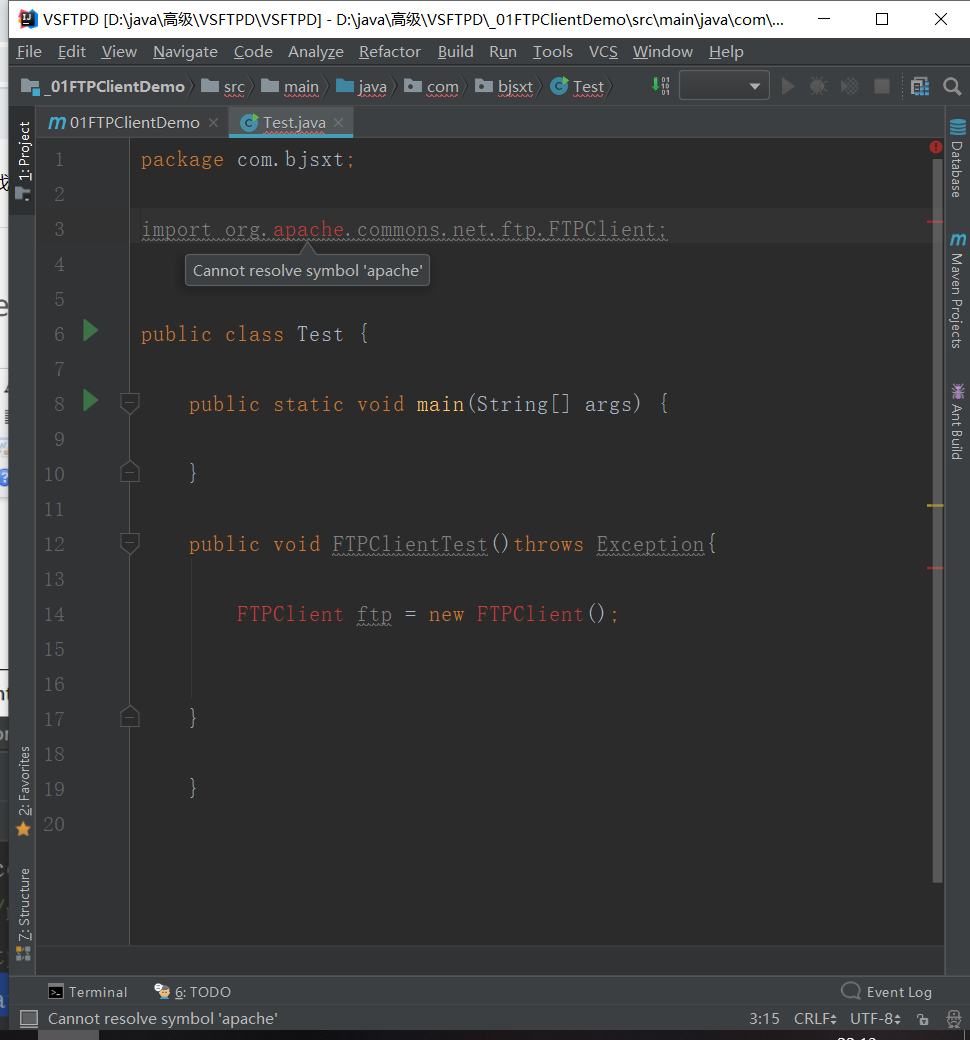Toggle tool window buttons in status bar corner
Screen dimensions: 970x1040
[29, 1018]
